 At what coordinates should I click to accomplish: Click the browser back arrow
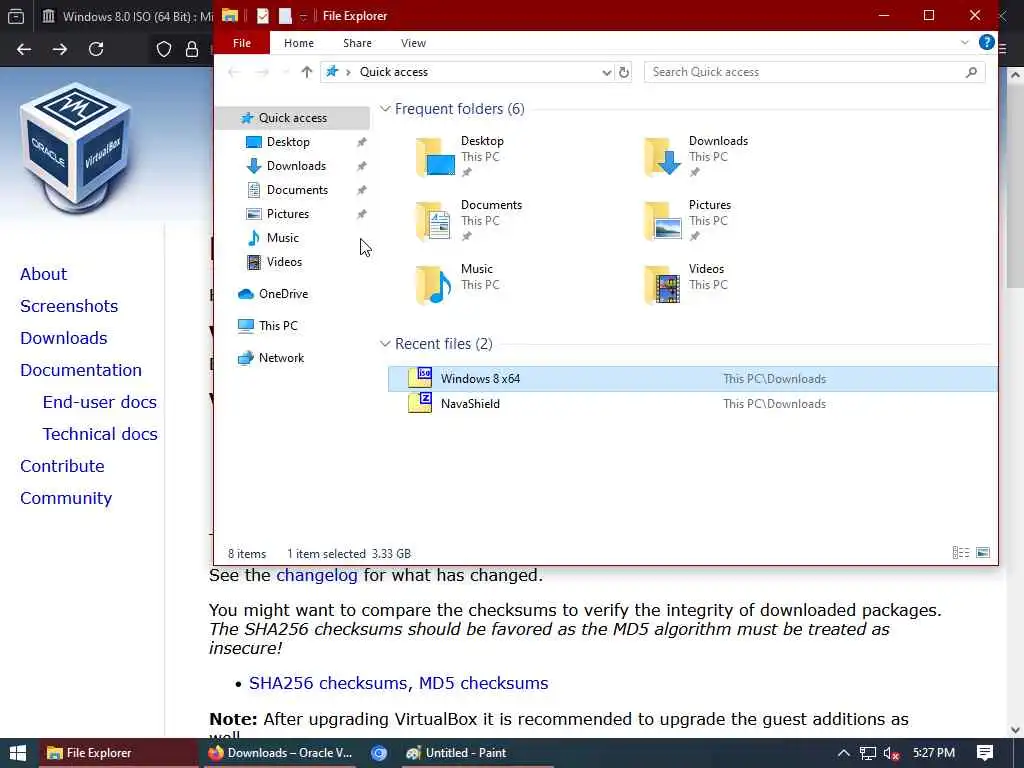24,49
